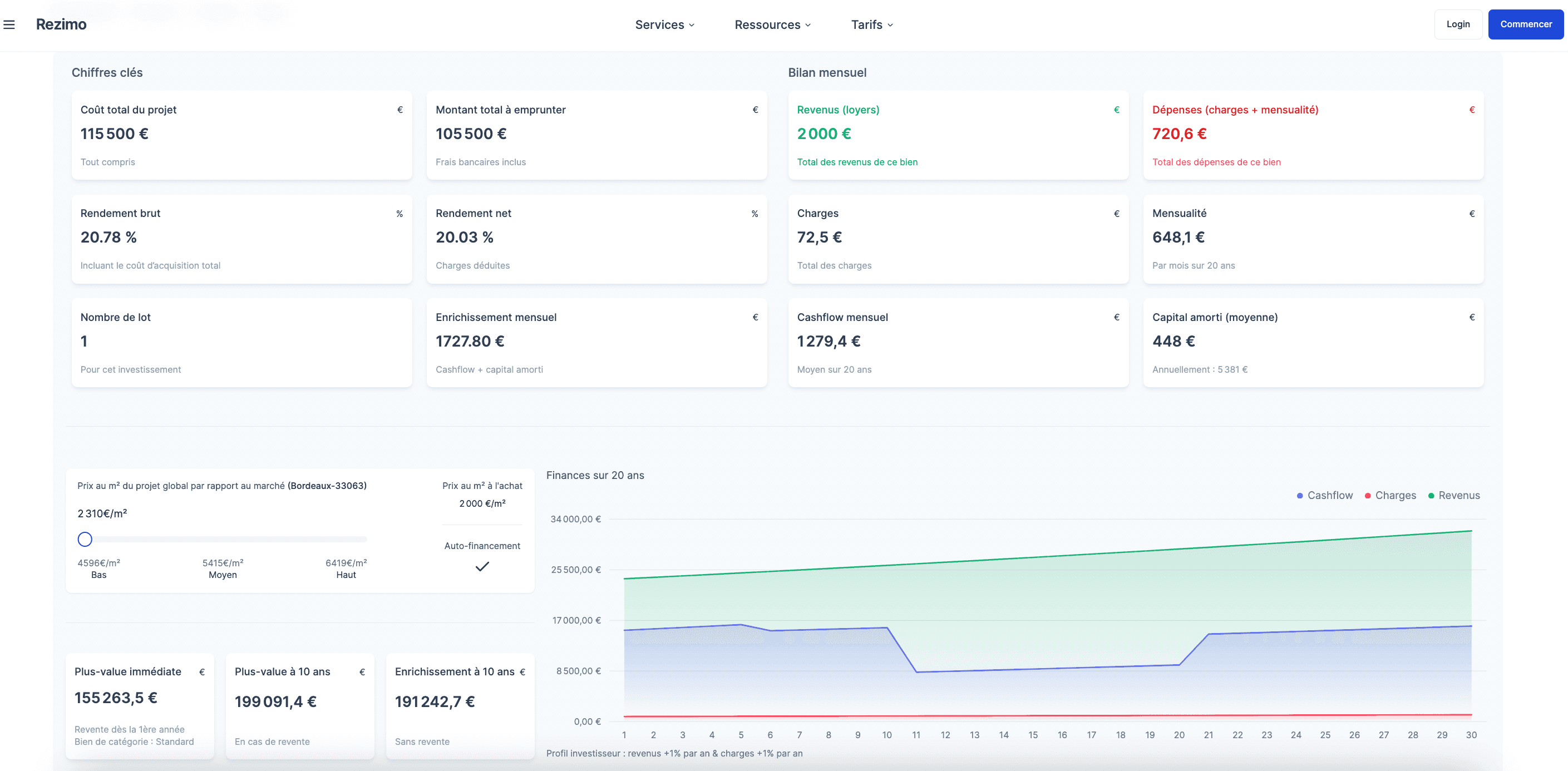Viewport: 1568px width, 771px height.
Task: Click the 648,1 € monthly payment value
Action: [x=1179, y=238]
